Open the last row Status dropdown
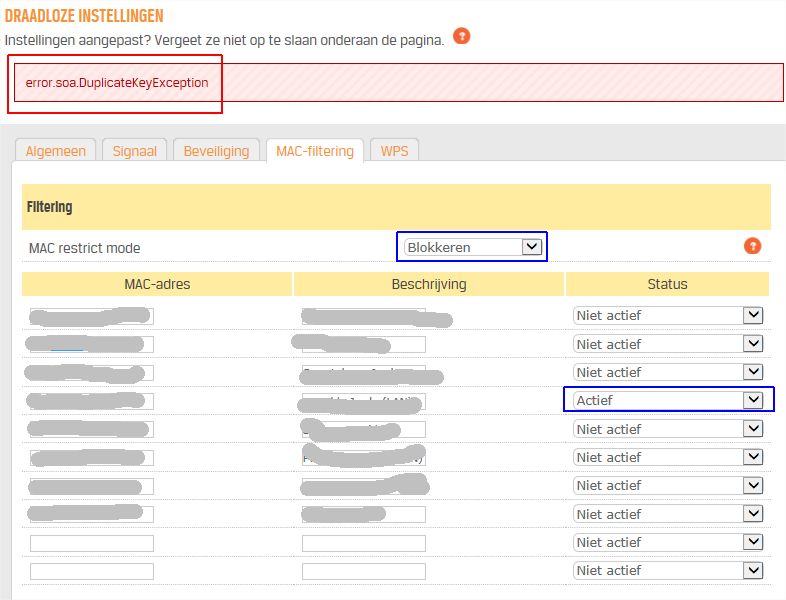The width and height of the screenshot is (786, 600). point(668,570)
